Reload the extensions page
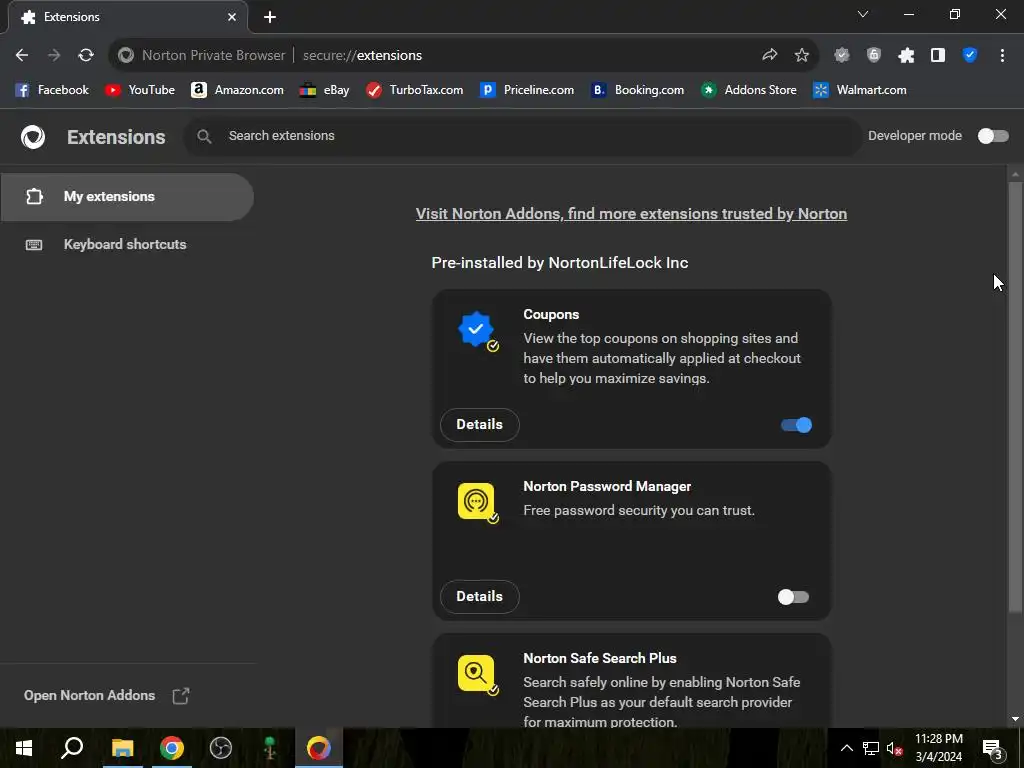This screenshot has height=768, width=1024. point(86,56)
